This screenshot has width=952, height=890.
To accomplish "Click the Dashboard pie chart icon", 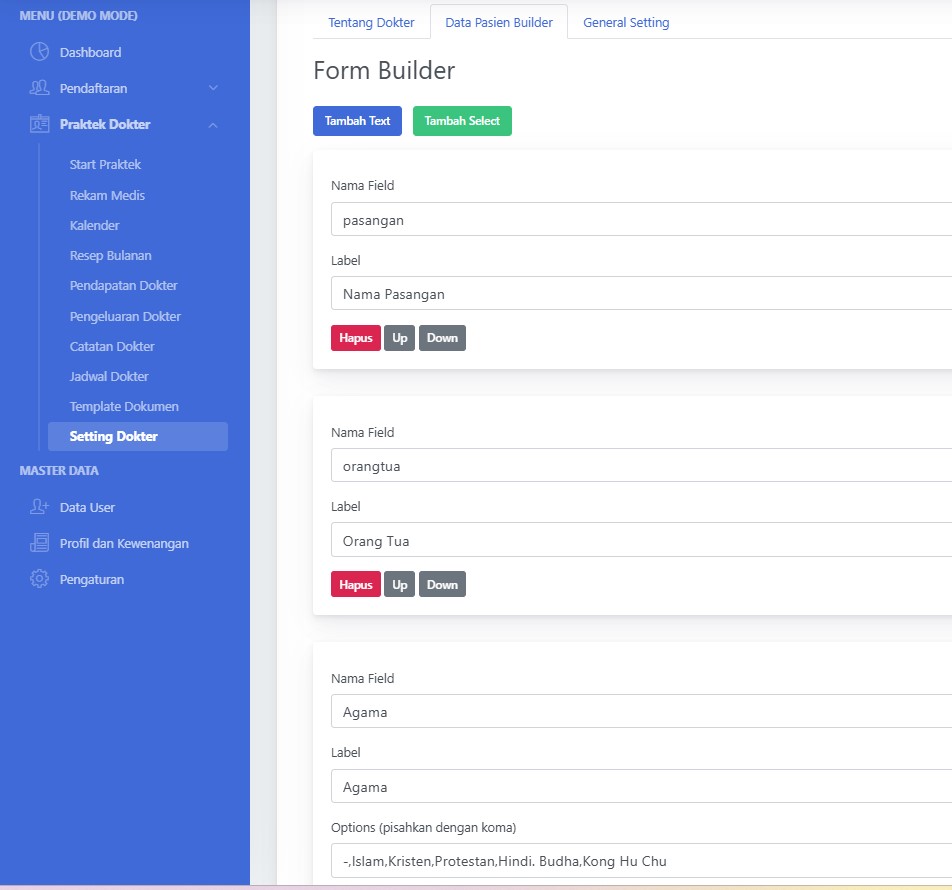I will point(39,52).
